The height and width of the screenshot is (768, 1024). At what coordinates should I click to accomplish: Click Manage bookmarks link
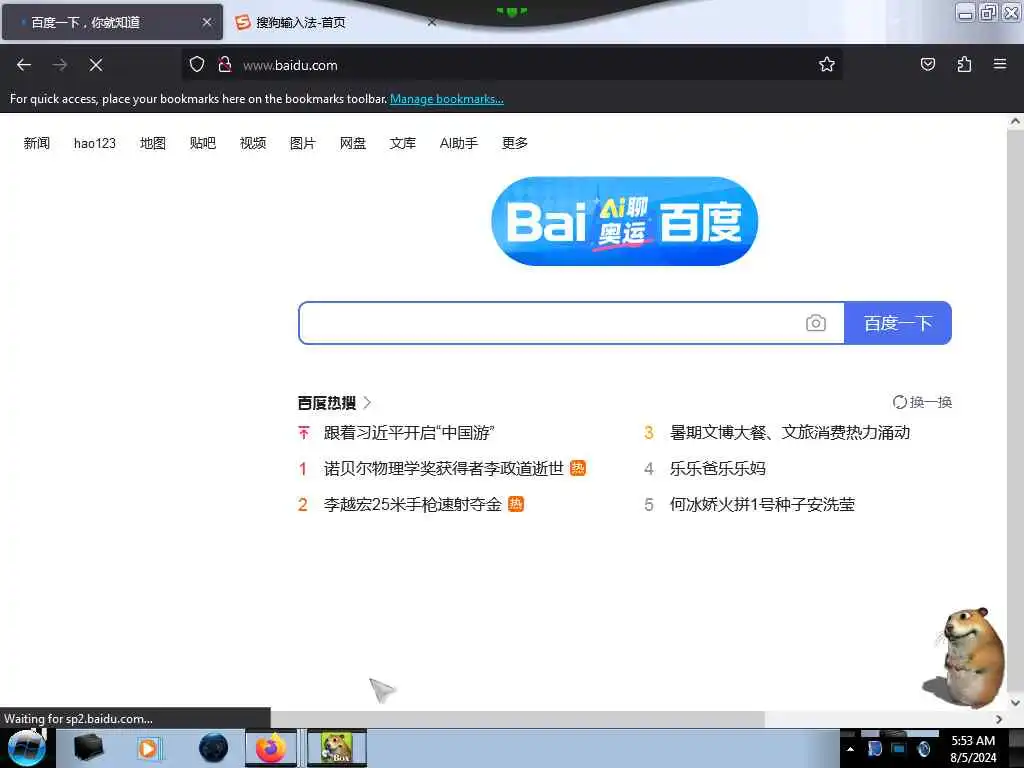[x=447, y=99]
